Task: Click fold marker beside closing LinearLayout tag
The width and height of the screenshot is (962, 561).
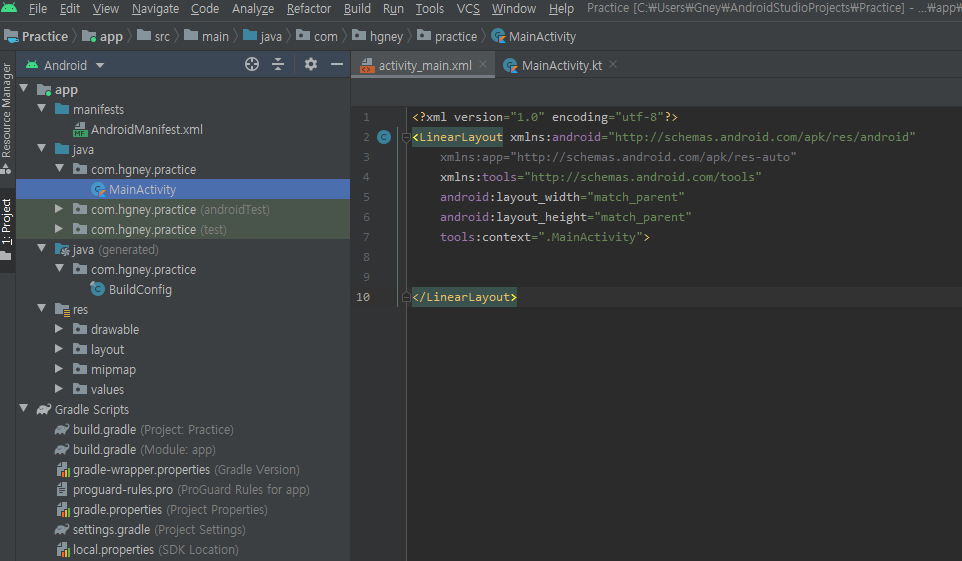Action: (406, 297)
